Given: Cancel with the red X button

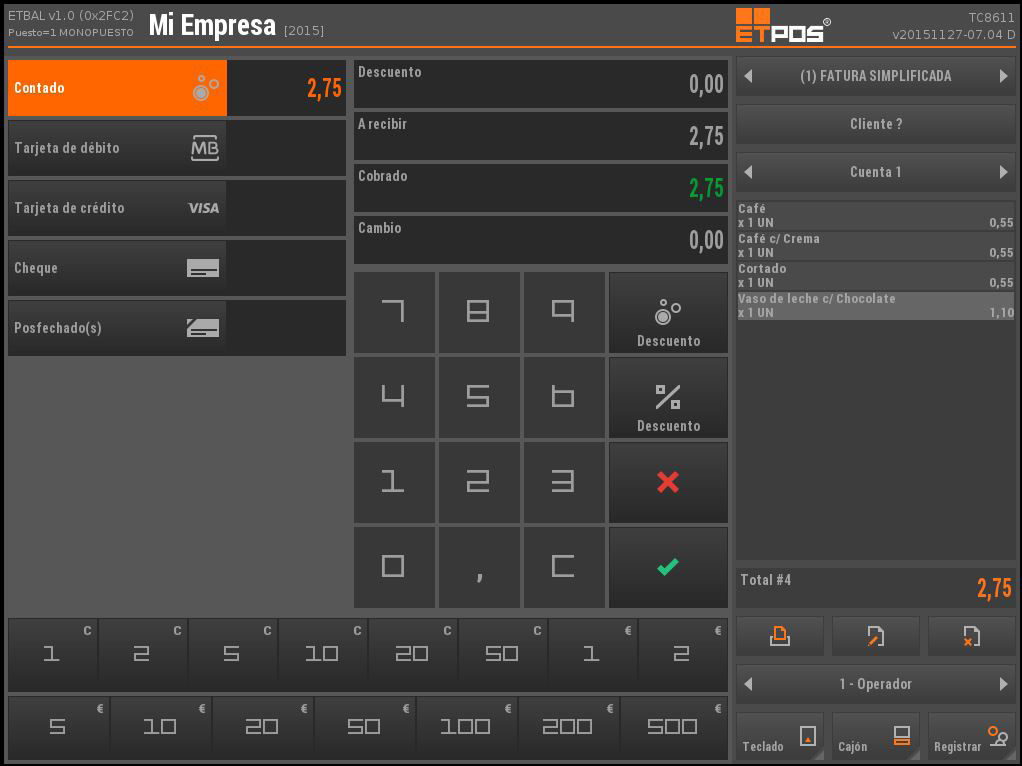Looking at the screenshot, I should [x=668, y=482].
